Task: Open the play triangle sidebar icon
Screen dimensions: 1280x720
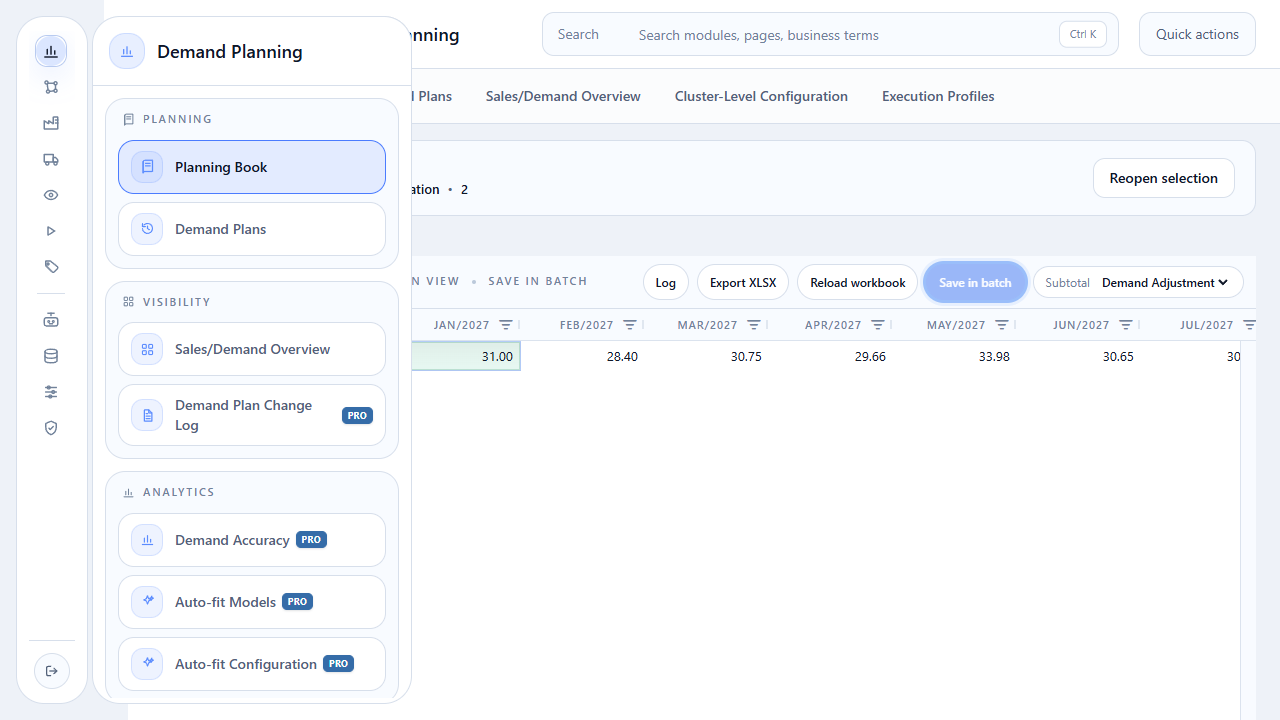Action: [51, 231]
